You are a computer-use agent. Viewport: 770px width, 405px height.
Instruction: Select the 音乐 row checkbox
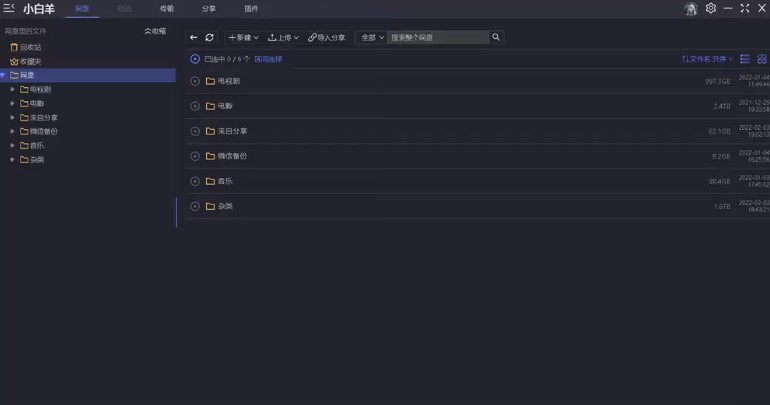(195, 181)
